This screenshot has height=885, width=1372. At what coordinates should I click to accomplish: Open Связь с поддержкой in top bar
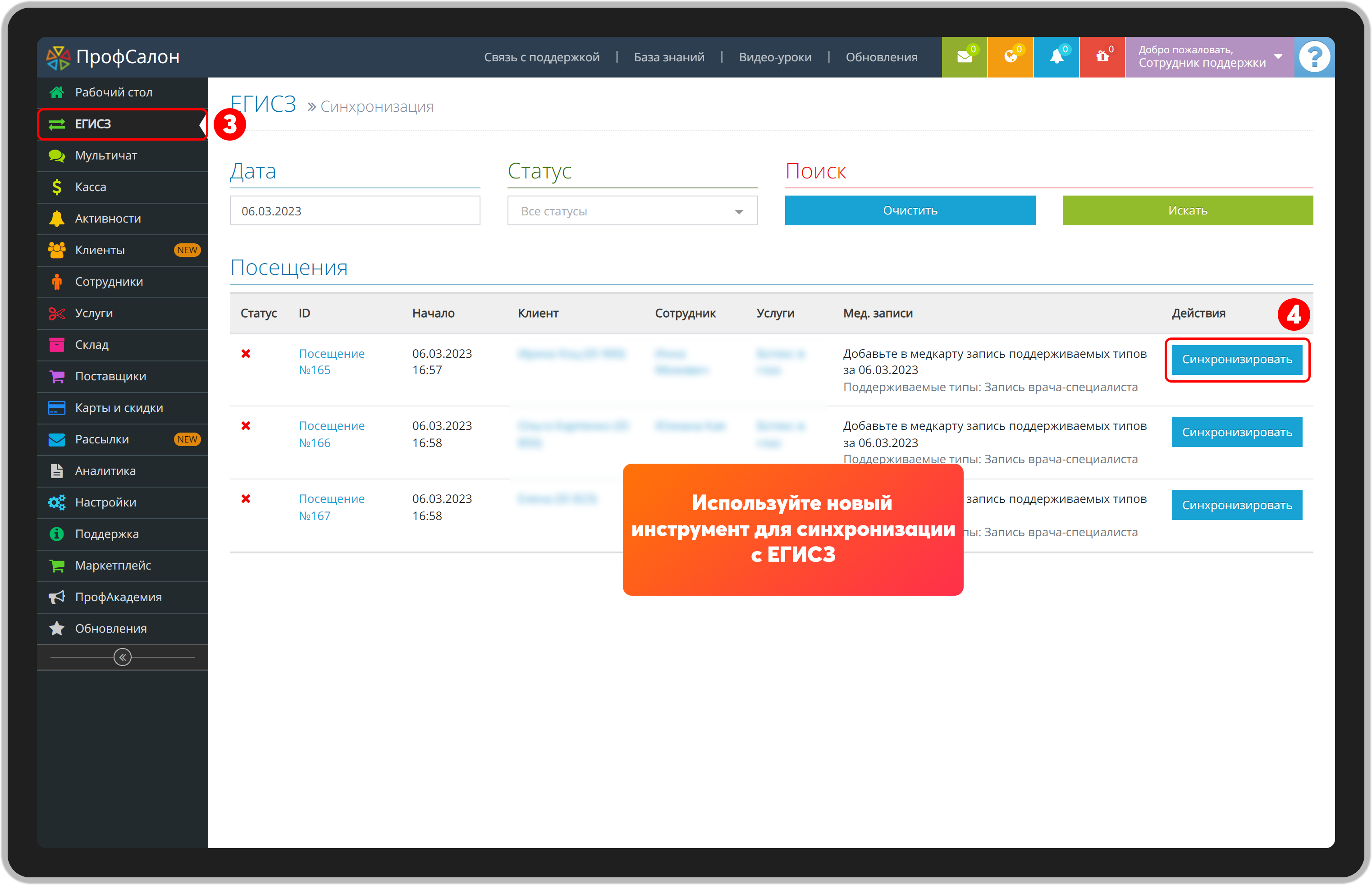pyautogui.click(x=541, y=58)
